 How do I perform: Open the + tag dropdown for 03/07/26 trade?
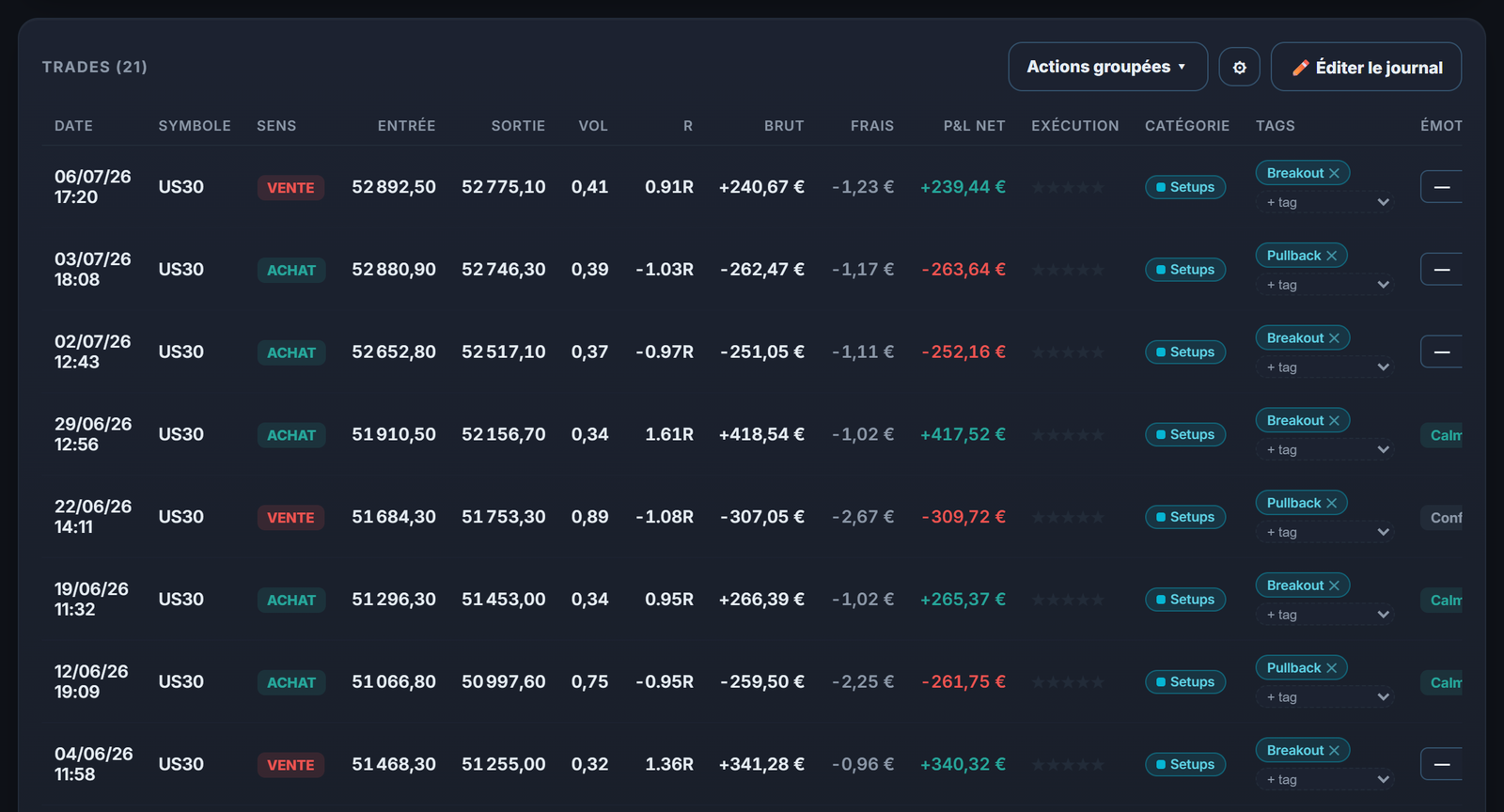coord(1324,285)
